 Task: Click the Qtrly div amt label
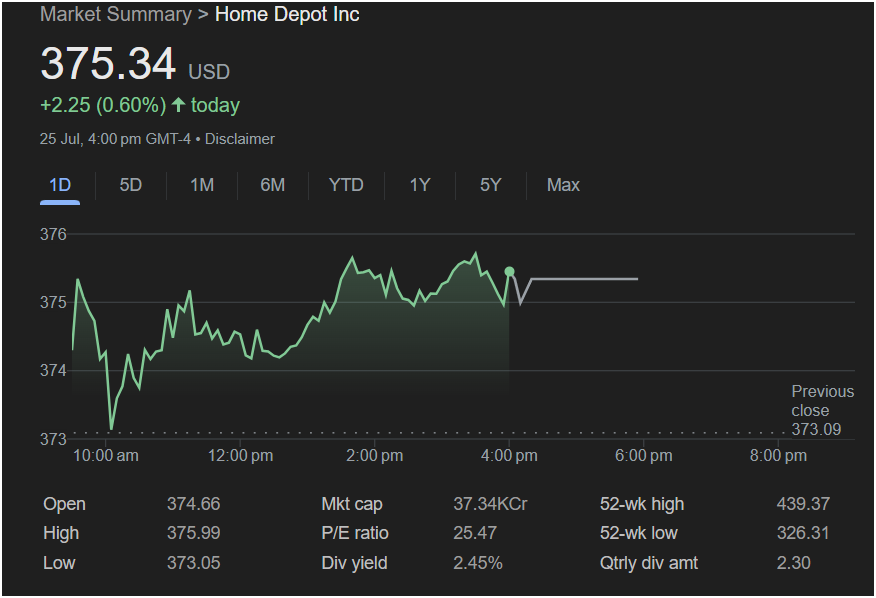[x=649, y=563]
